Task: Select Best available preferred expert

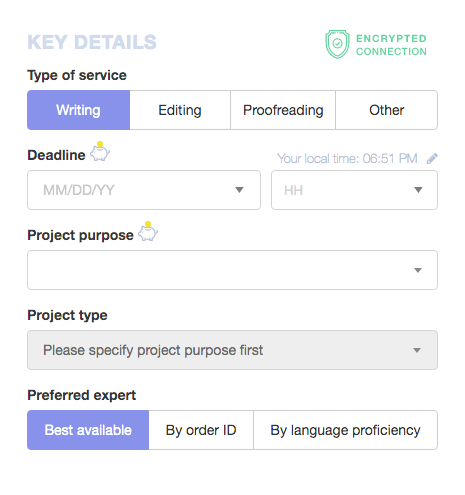Action: [x=88, y=430]
